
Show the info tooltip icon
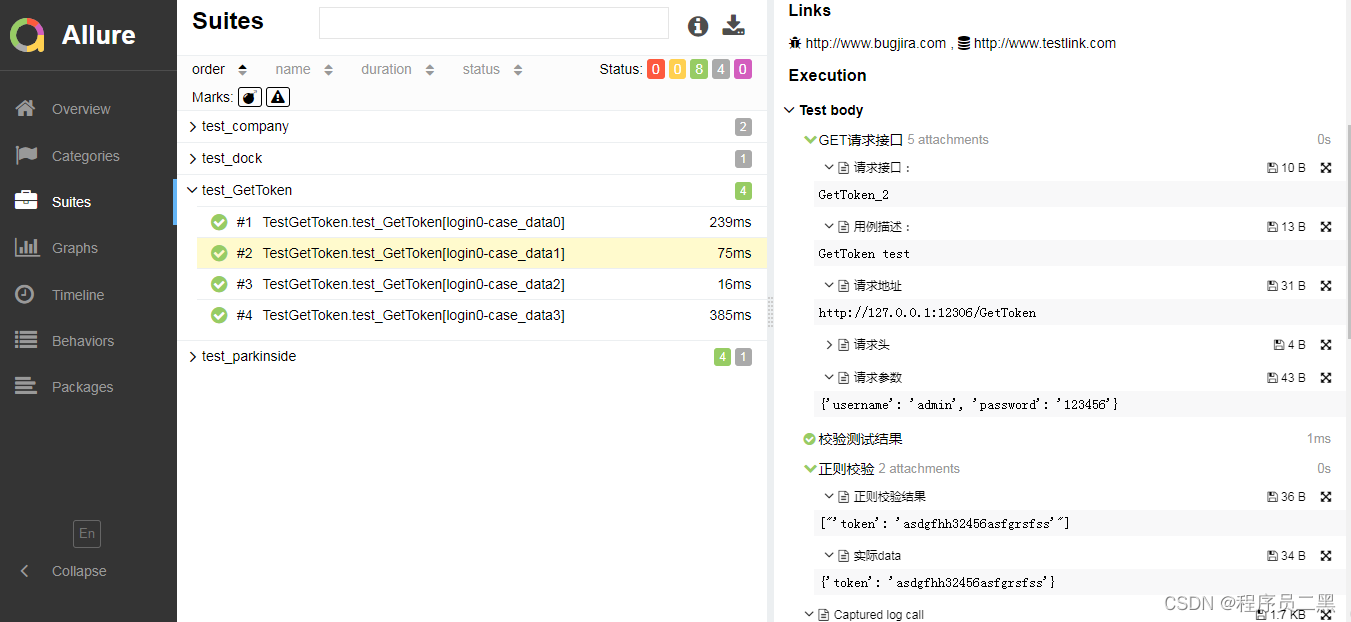[x=698, y=26]
